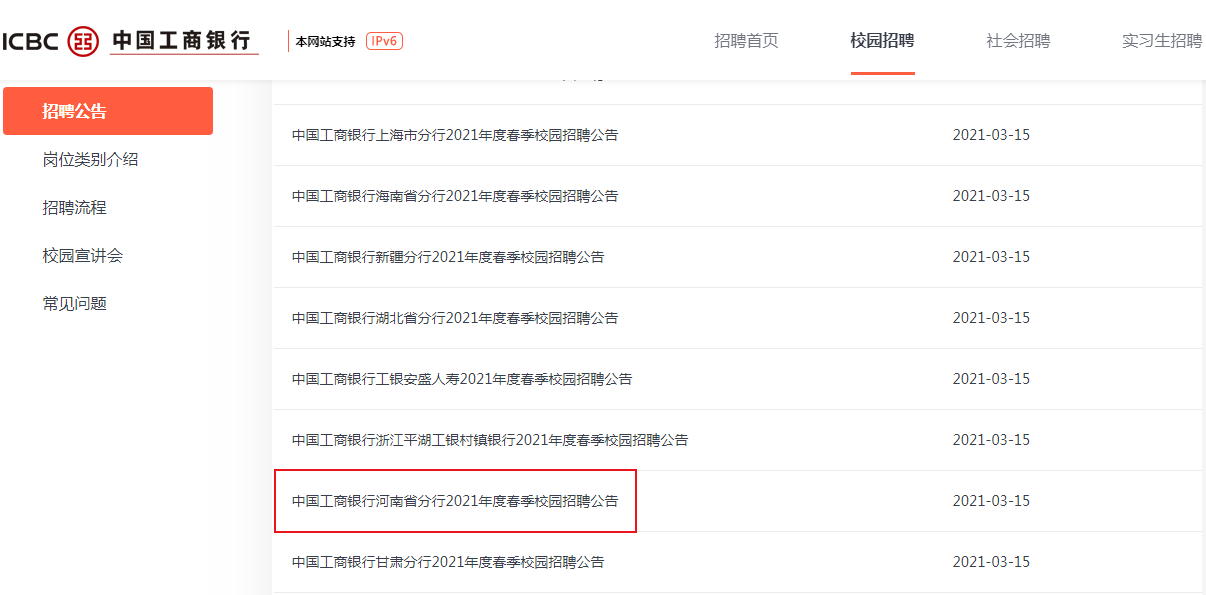Open the 工银安盛人寿 recruitment notice
Image resolution: width=1206 pixels, height=595 pixels.
click(462, 379)
